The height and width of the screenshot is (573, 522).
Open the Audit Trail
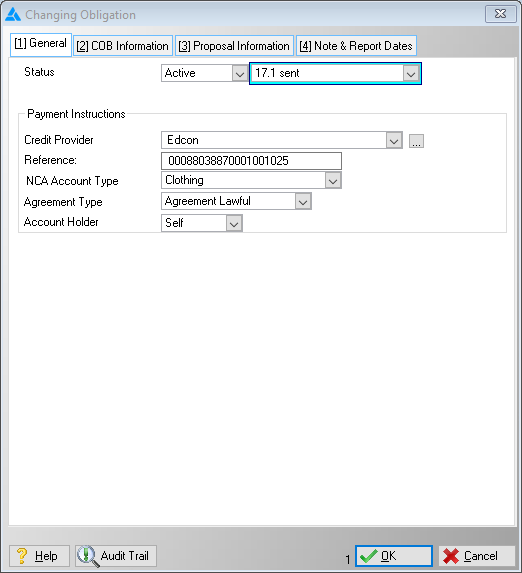(116, 556)
